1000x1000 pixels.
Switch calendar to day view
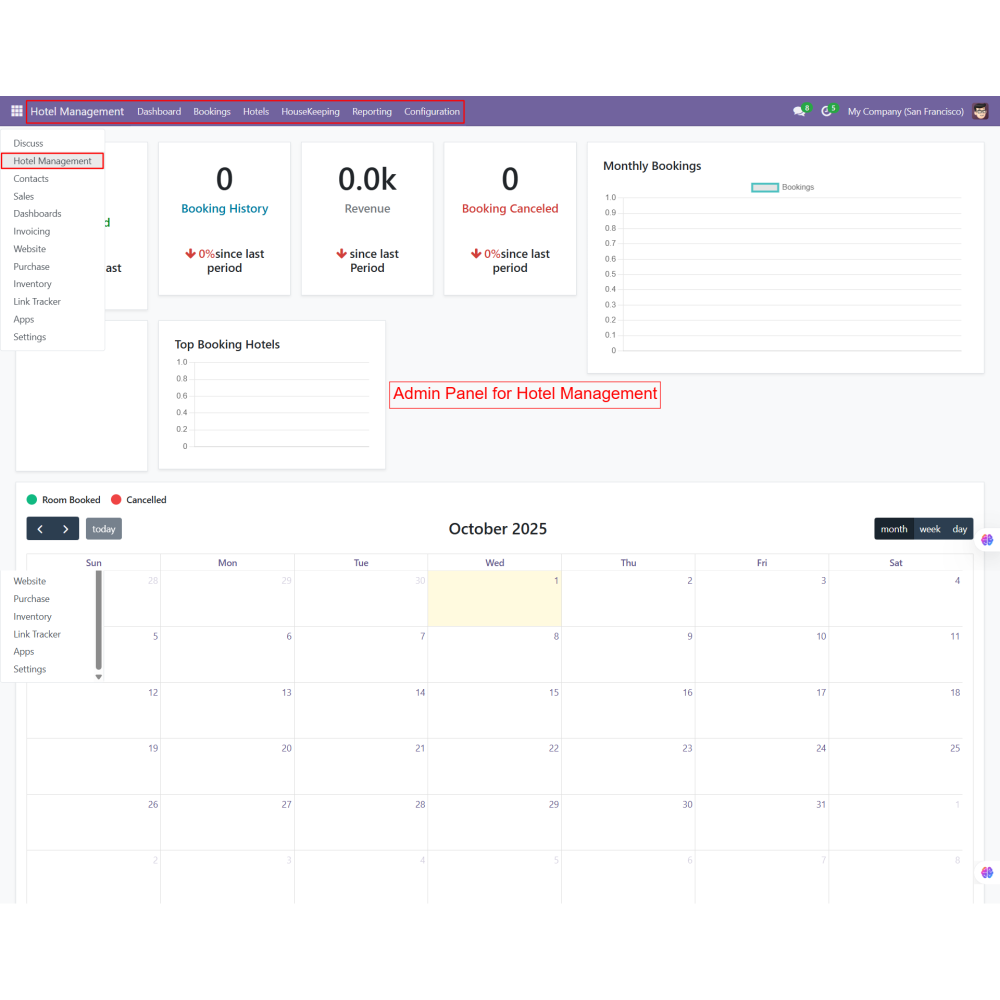(x=960, y=529)
